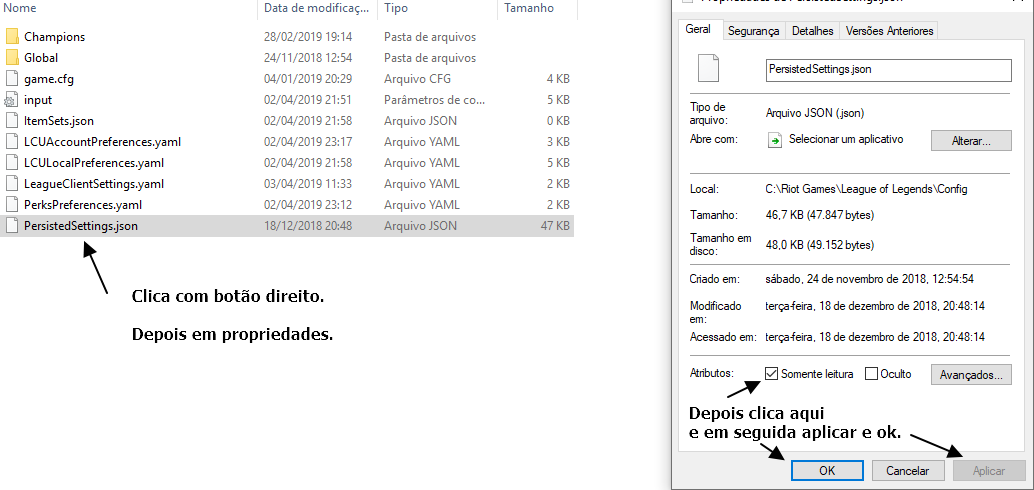Viewport: 1034px width, 490px height.
Task: Confirm with the OK button
Action: point(827,471)
